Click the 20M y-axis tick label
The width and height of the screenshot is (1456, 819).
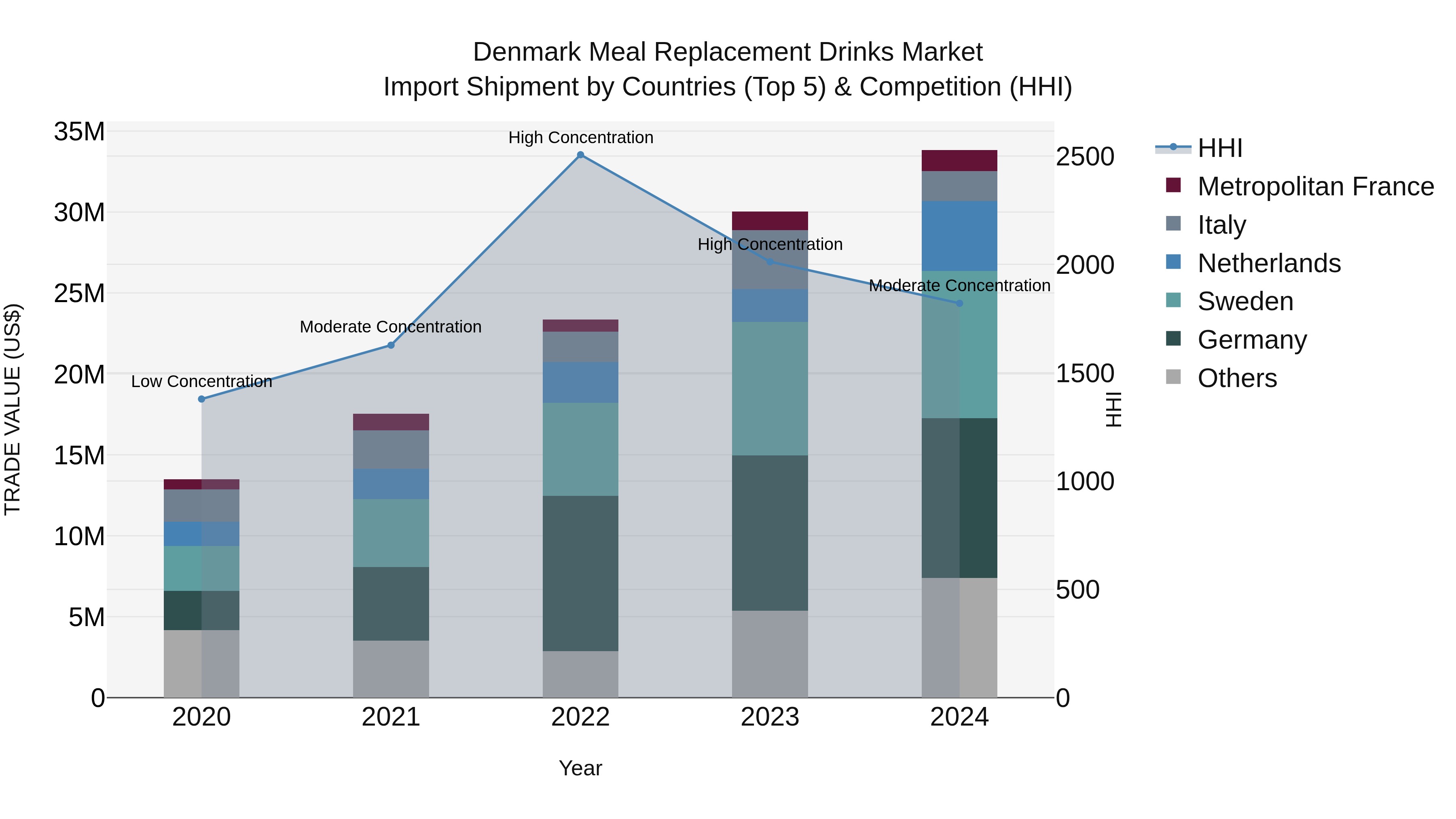point(79,374)
